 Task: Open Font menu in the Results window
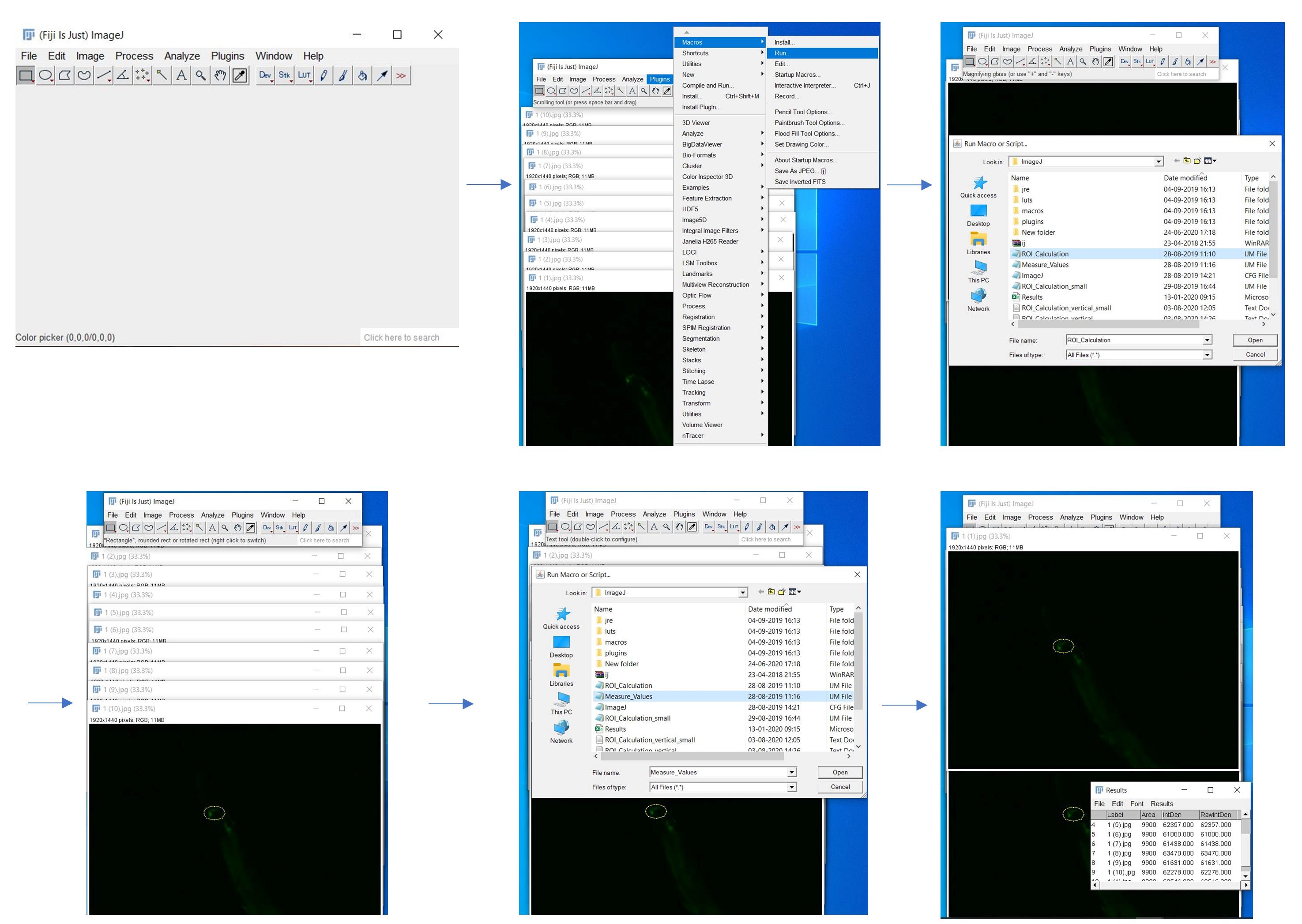pos(1136,804)
